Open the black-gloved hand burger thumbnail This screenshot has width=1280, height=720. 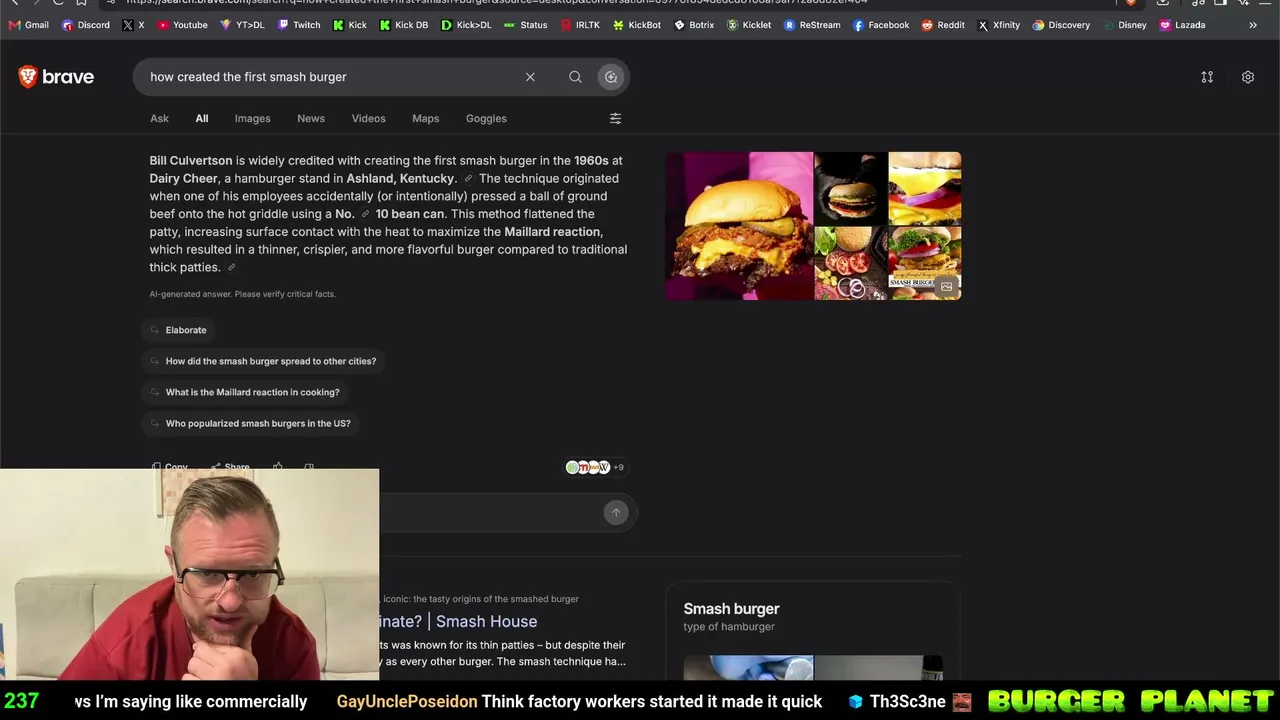coord(851,188)
